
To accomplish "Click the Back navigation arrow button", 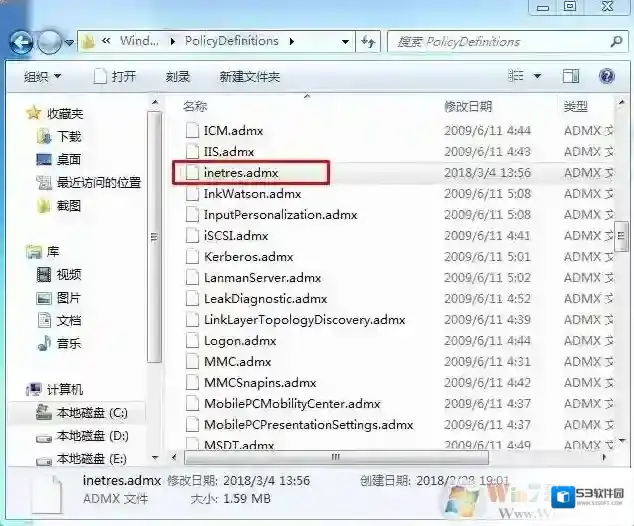I will click(x=22, y=42).
